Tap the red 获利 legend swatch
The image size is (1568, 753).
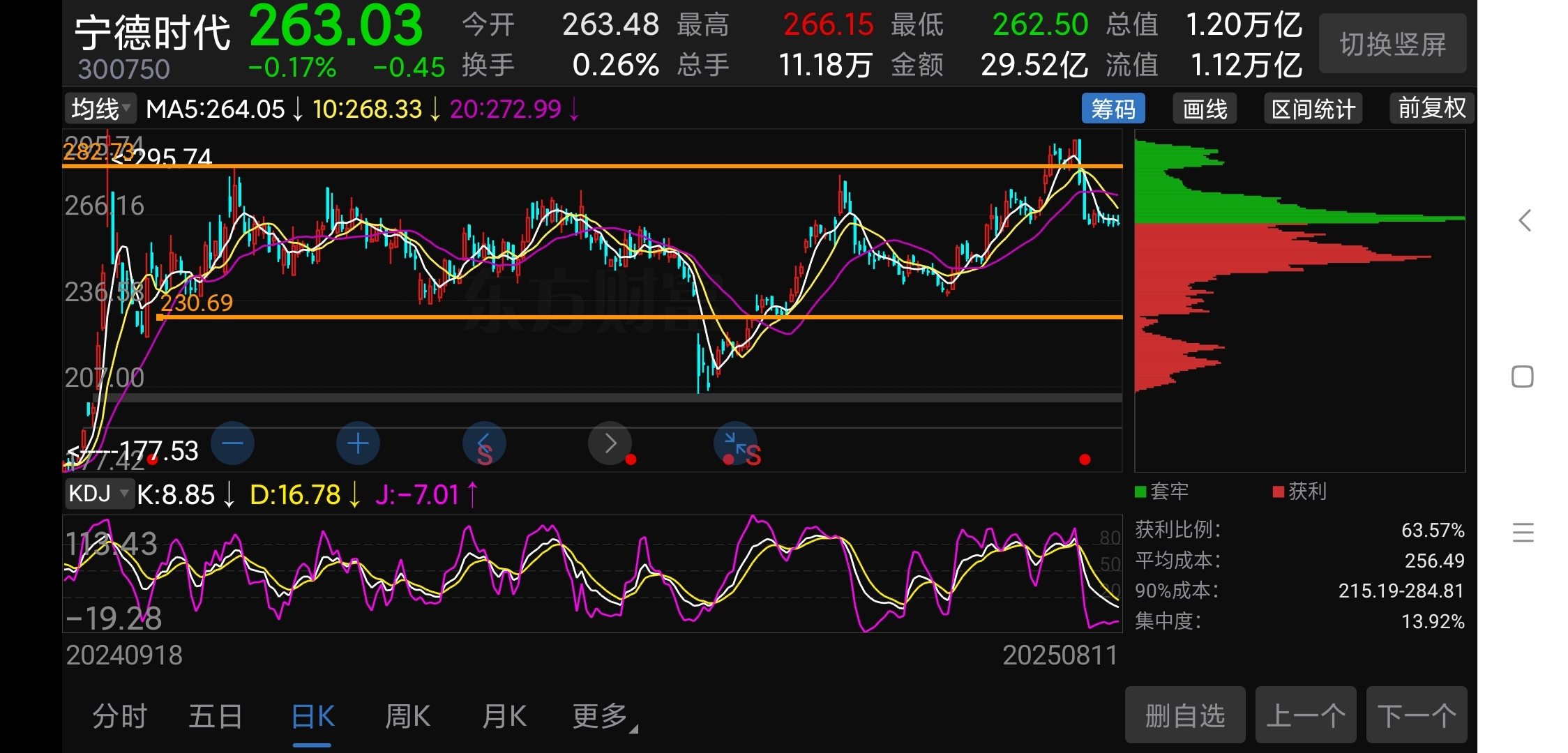[1279, 492]
